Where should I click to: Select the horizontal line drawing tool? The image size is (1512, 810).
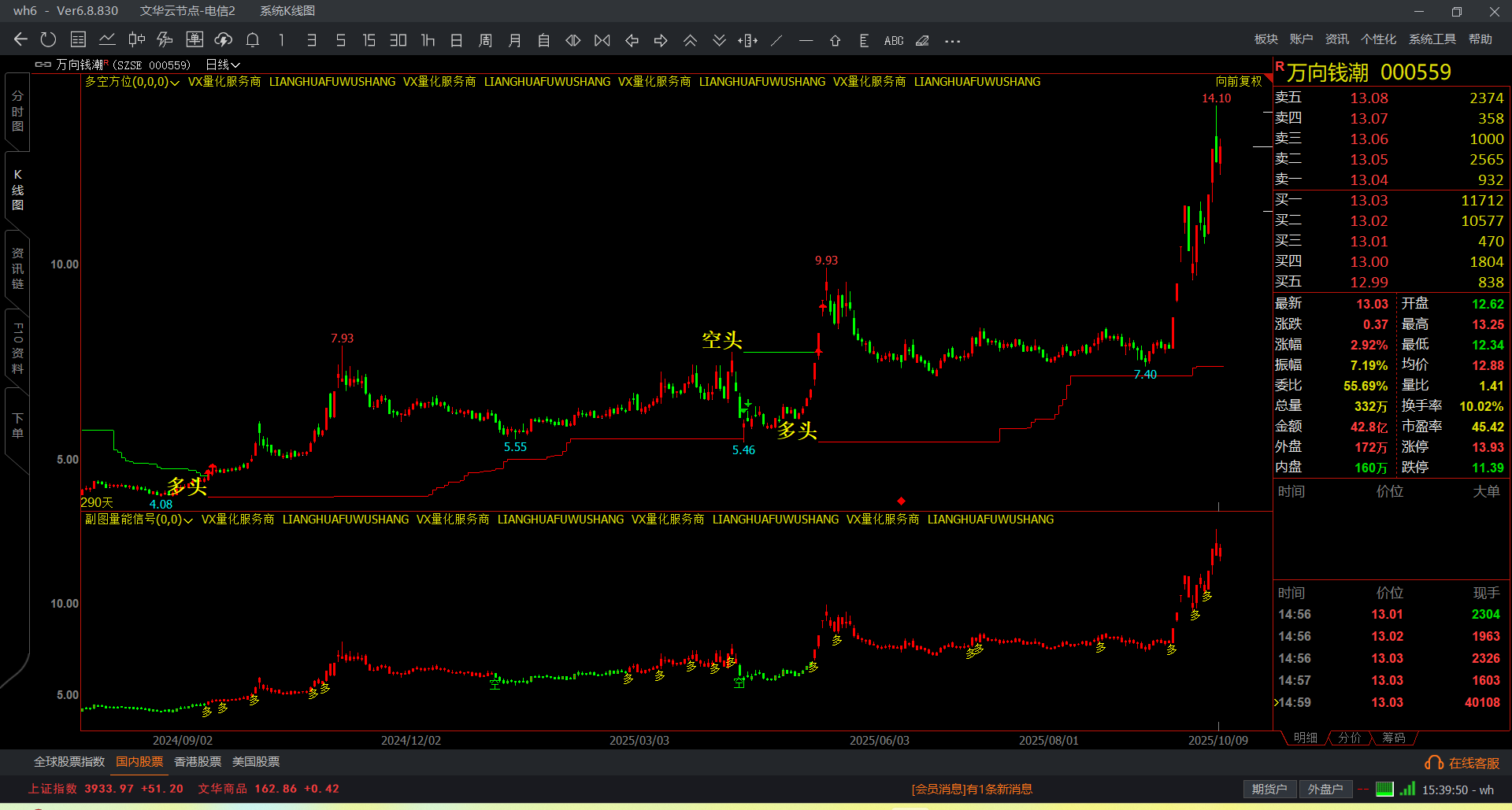[806, 40]
